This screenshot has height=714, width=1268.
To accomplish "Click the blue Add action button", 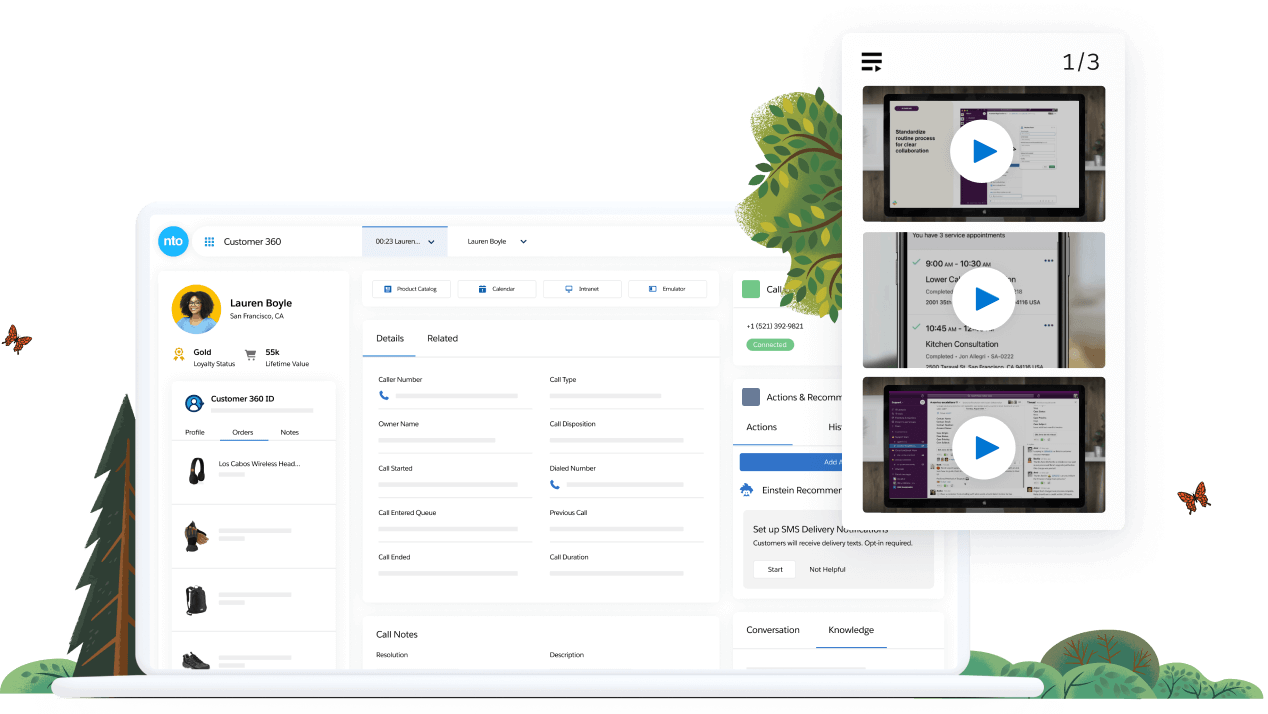I will pos(790,462).
